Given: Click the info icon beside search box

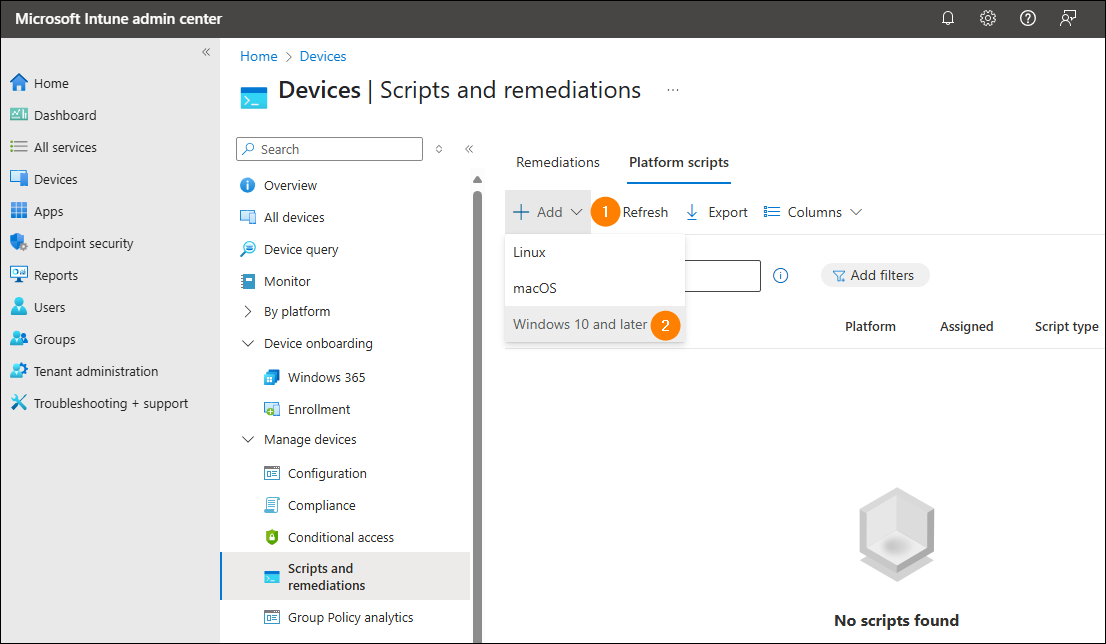Looking at the screenshot, I should click(780, 276).
